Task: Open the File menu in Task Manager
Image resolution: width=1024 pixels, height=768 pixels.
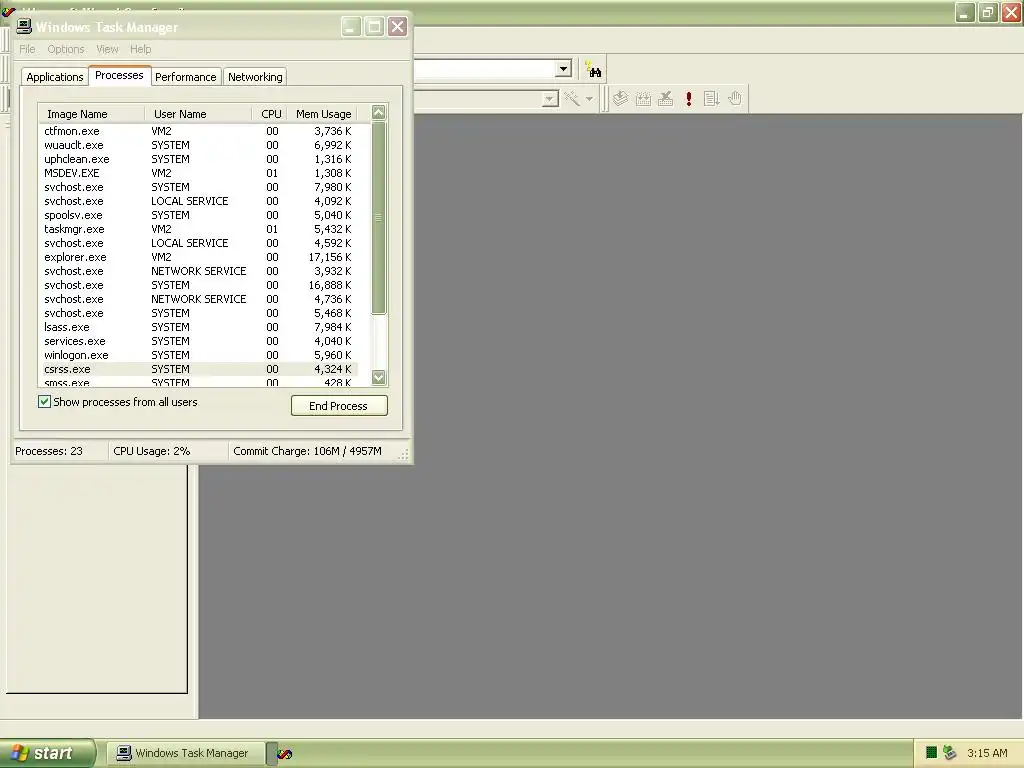Action: click(27, 49)
